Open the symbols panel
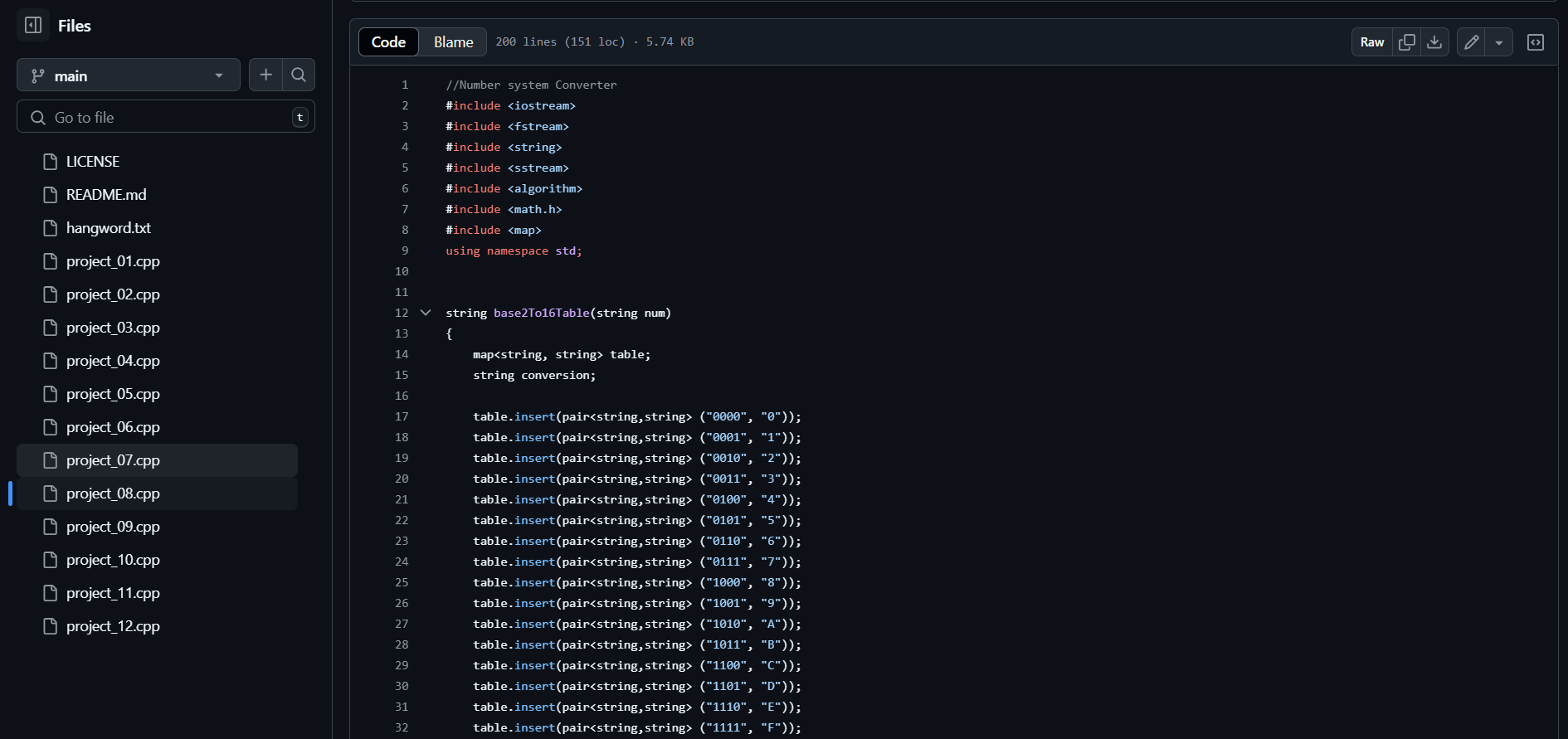 [x=1536, y=42]
